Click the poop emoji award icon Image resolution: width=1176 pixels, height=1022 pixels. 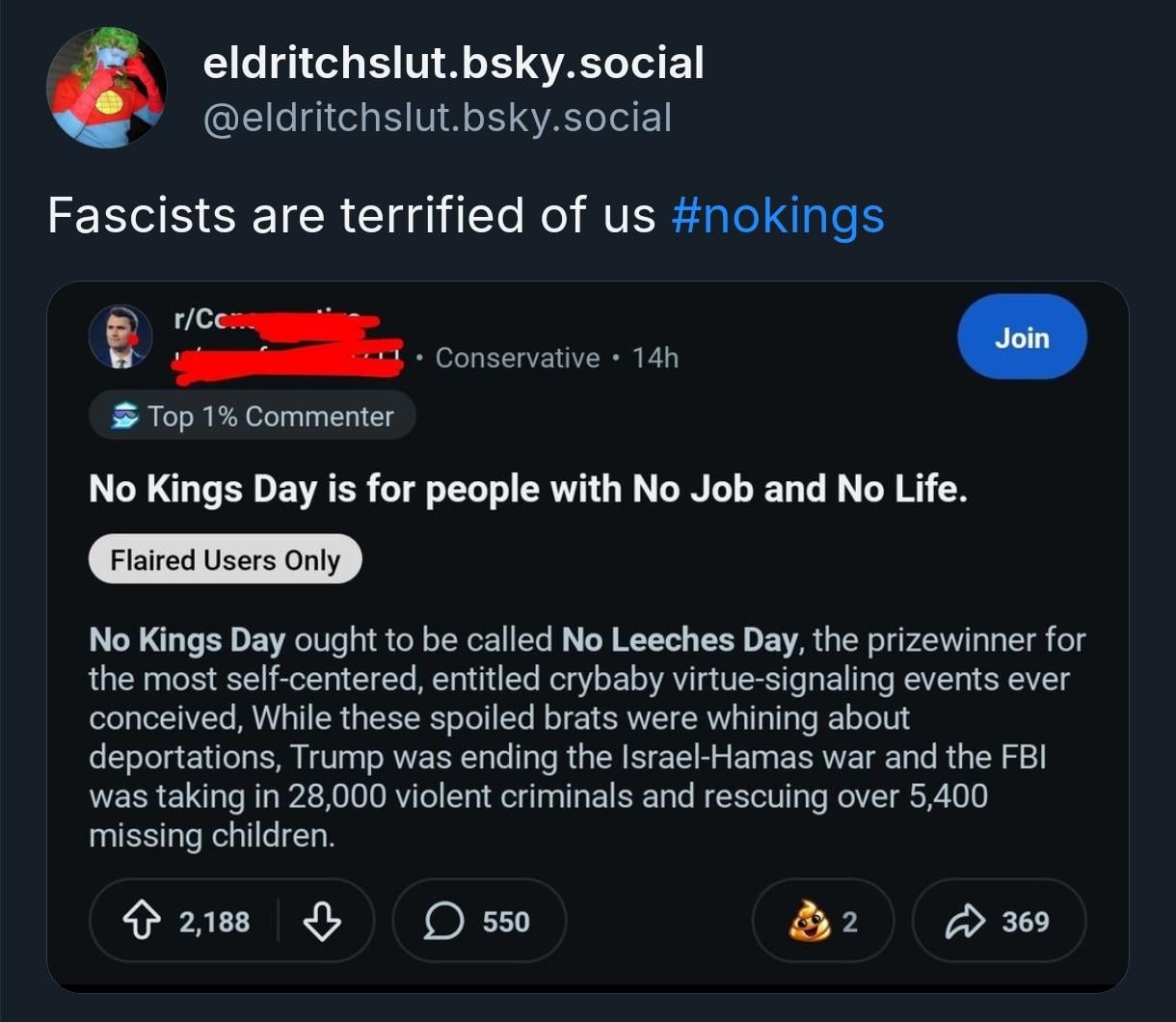[x=809, y=923]
